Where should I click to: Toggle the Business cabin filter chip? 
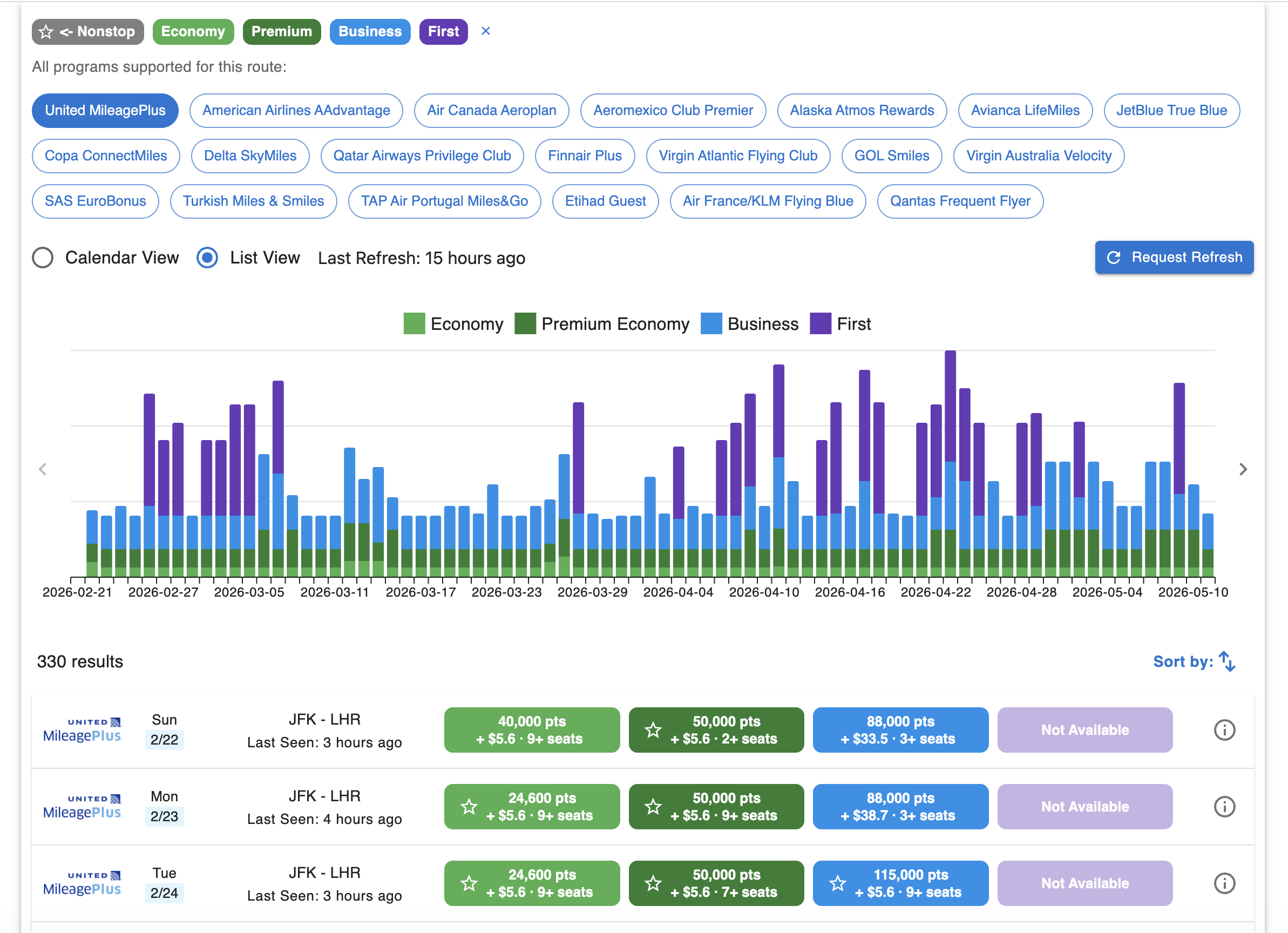pos(370,32)
